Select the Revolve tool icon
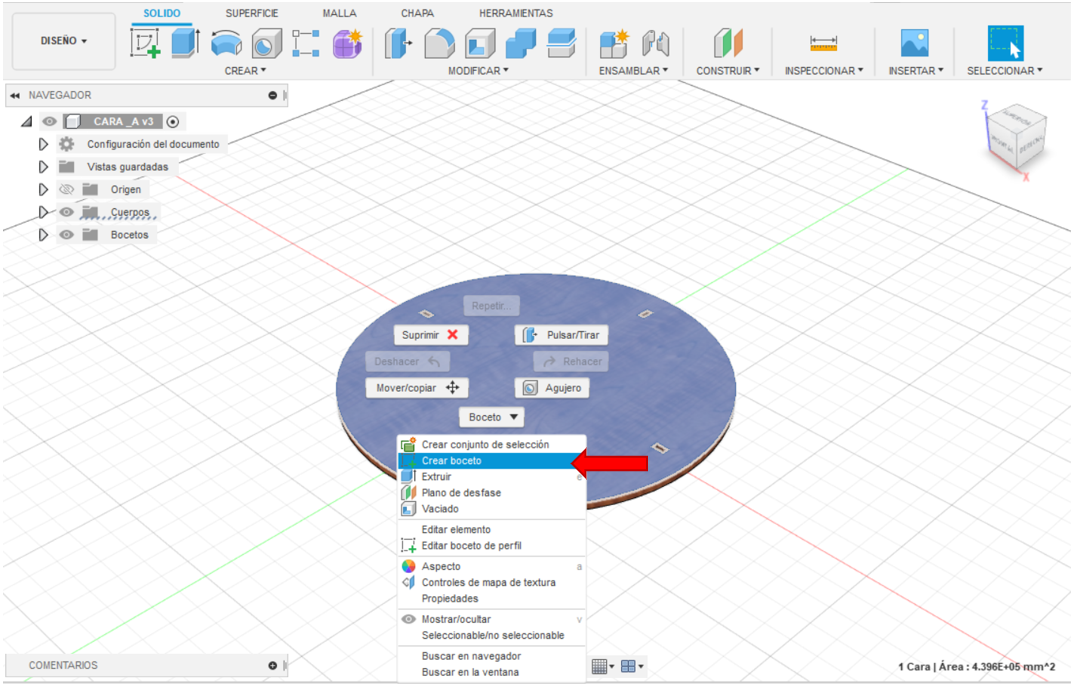This screenshot has width=1083, height=686. pyautogui.click(x=227, y=44)
